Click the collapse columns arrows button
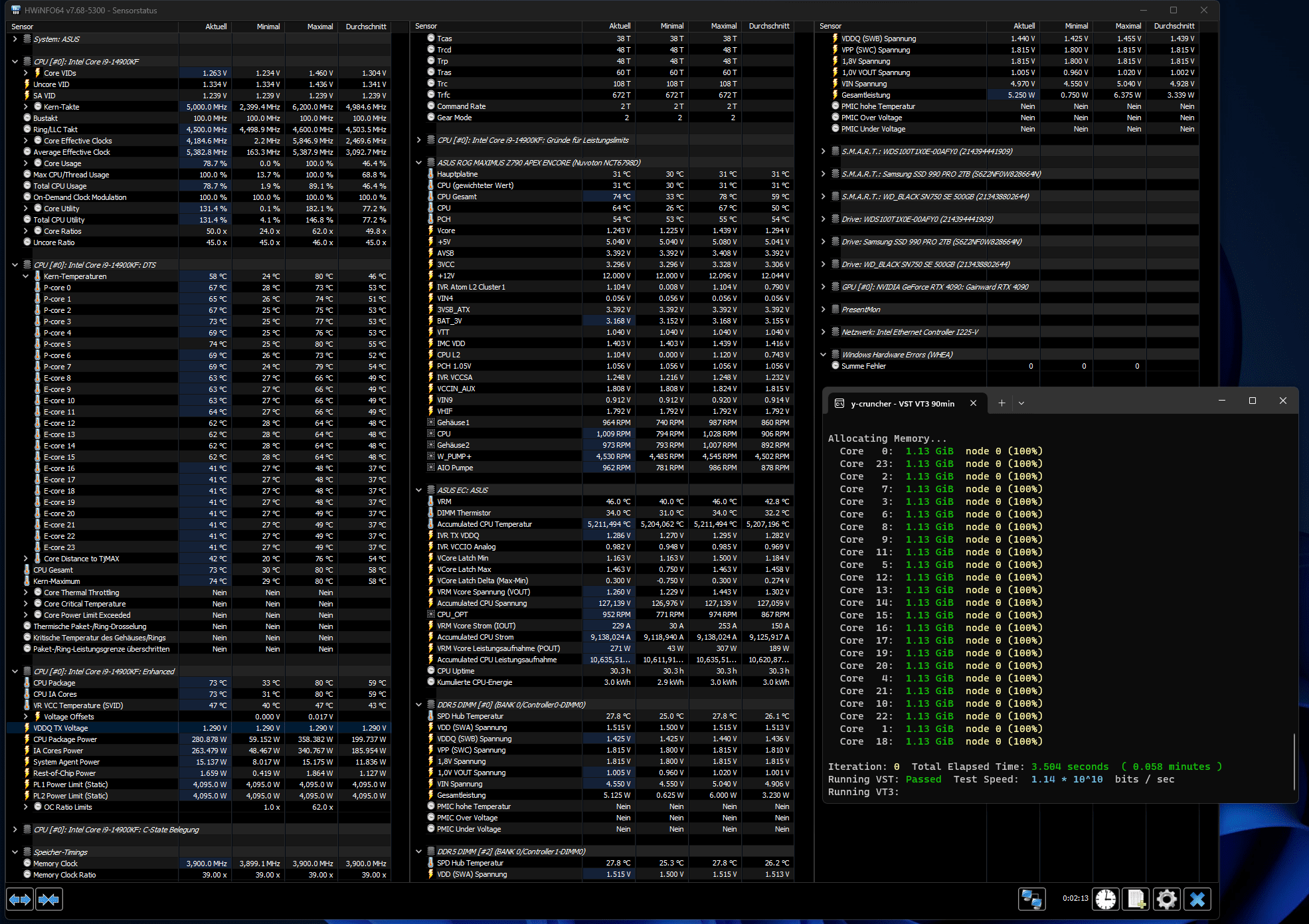Image resolution: width=1309 pixels, height=924 pixels. (x=48, y=899)
